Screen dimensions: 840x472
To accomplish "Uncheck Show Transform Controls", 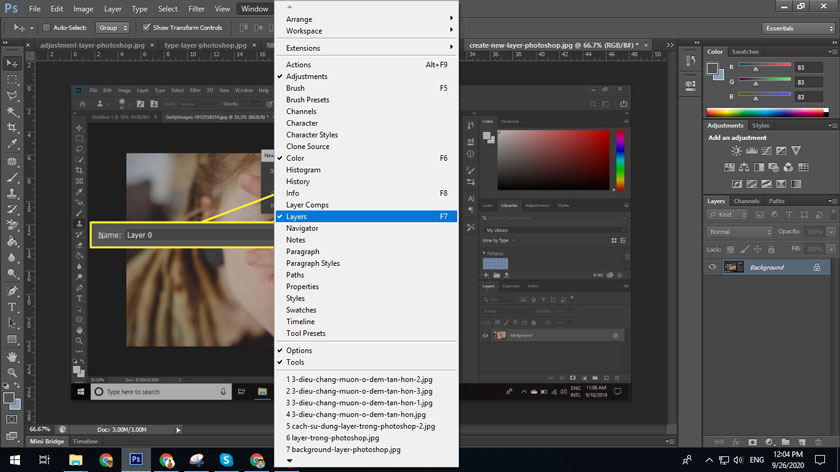I will 146,27.
